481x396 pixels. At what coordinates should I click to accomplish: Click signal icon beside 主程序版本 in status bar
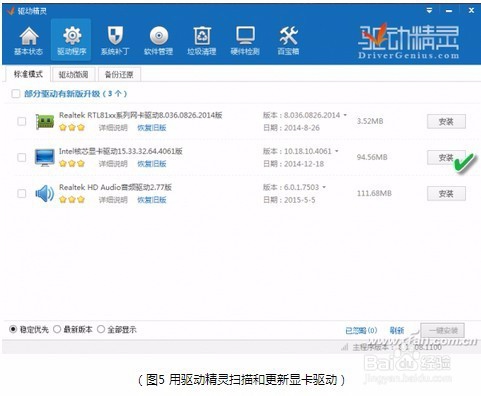click(345, 348)
